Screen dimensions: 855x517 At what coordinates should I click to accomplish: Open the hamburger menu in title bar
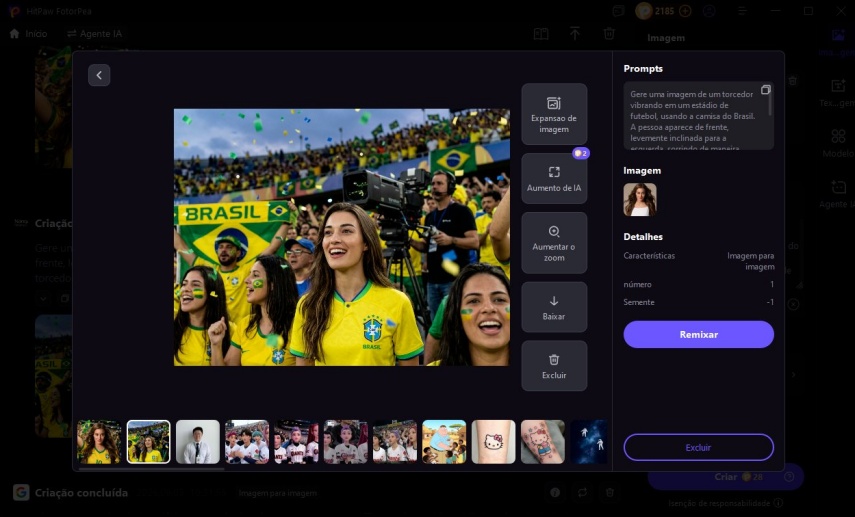742,11
